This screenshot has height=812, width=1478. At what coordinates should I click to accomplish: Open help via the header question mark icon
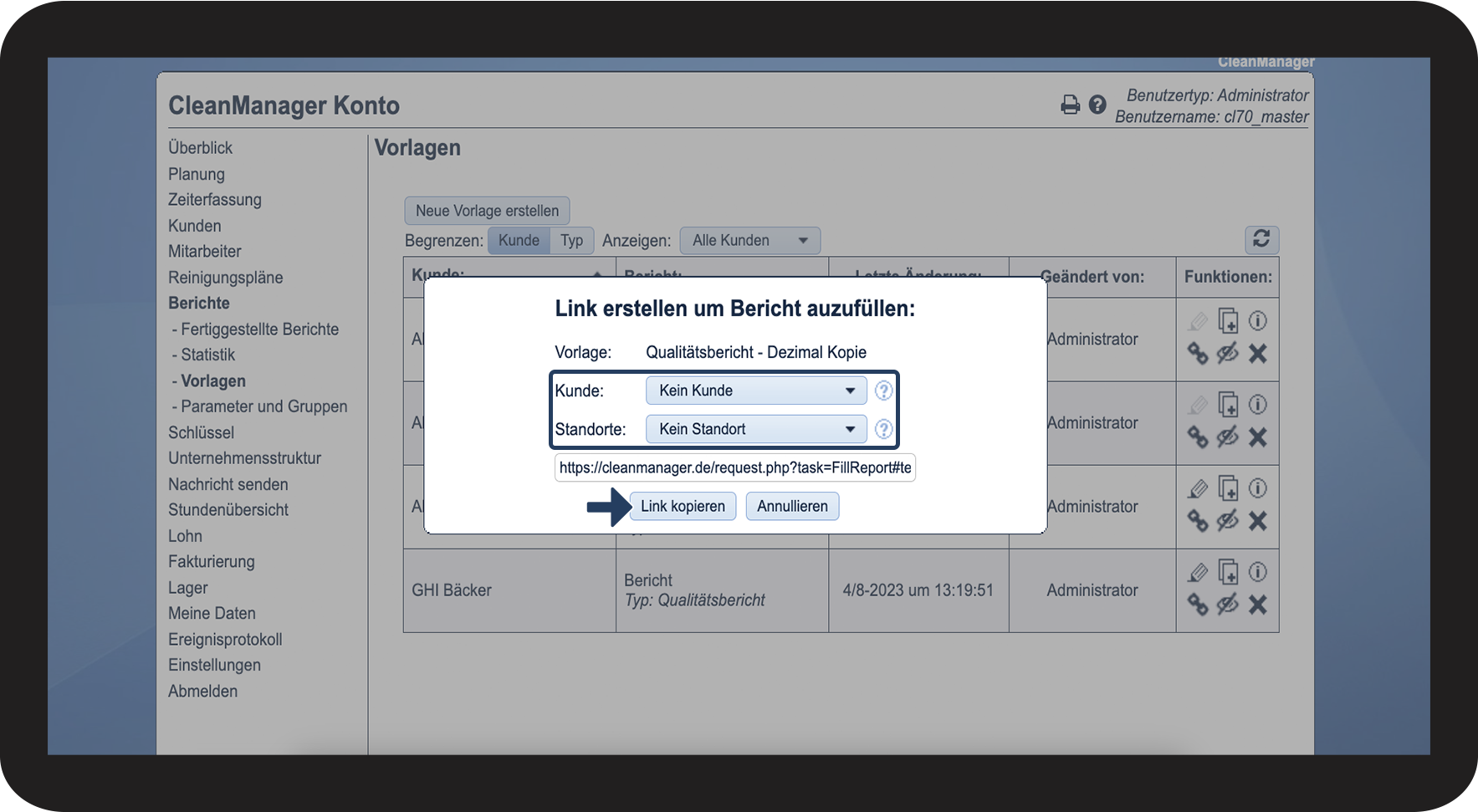click(1097, 105)
